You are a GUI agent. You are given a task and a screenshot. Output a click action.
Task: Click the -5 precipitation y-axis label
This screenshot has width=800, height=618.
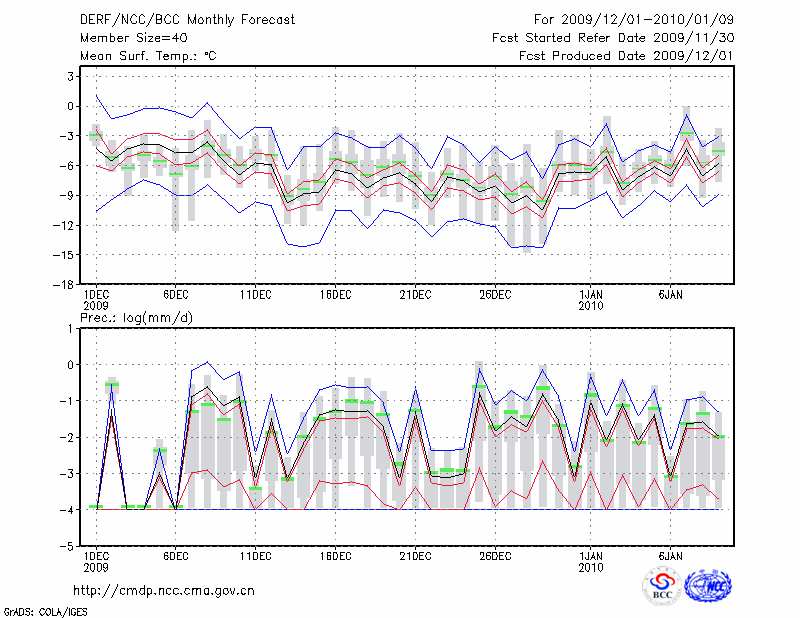[67, 547]
